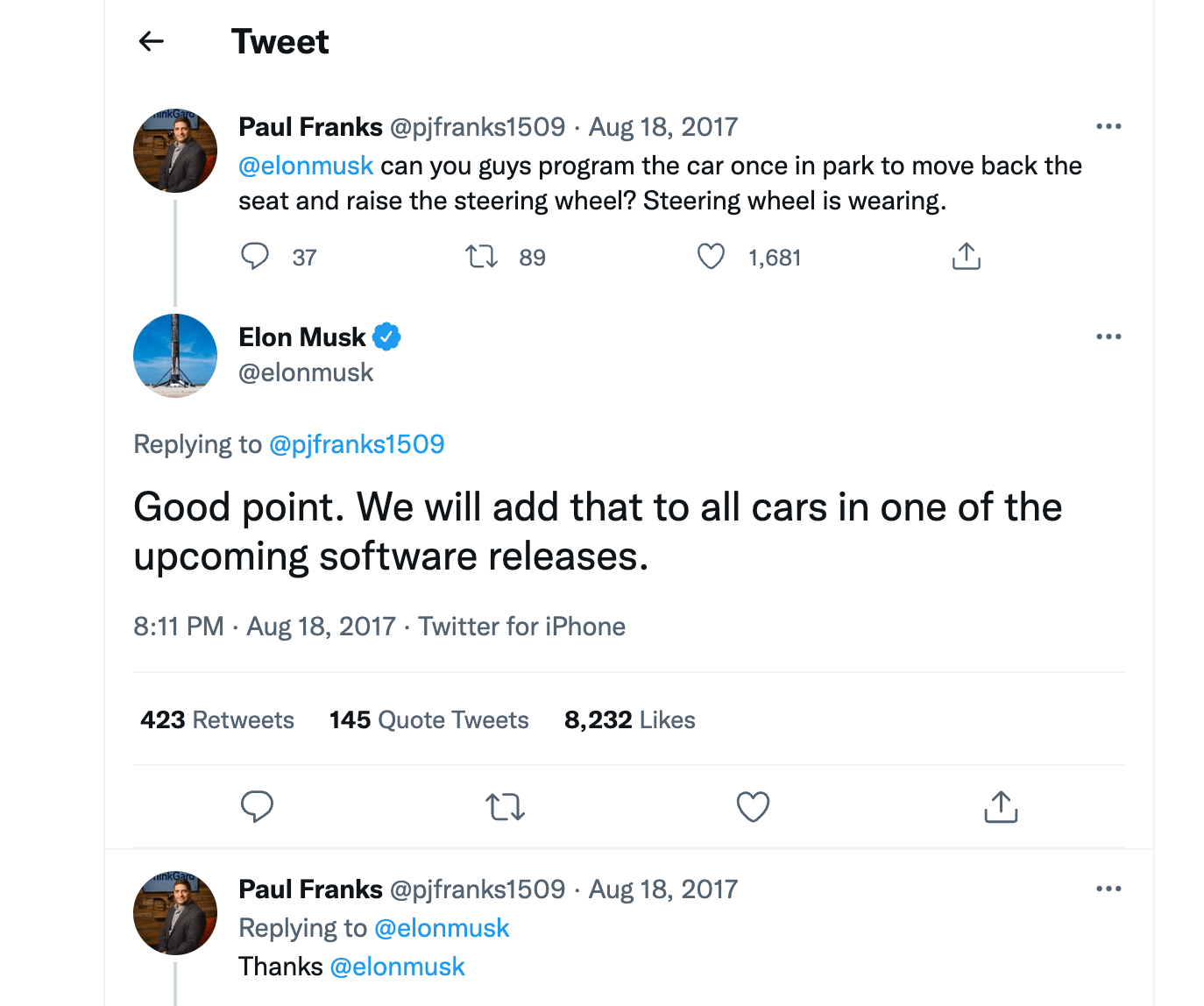The image size is (1204, 1006).
Task: Click @pjfranks1509 link in Replying to
Action: tap(357, 444)
